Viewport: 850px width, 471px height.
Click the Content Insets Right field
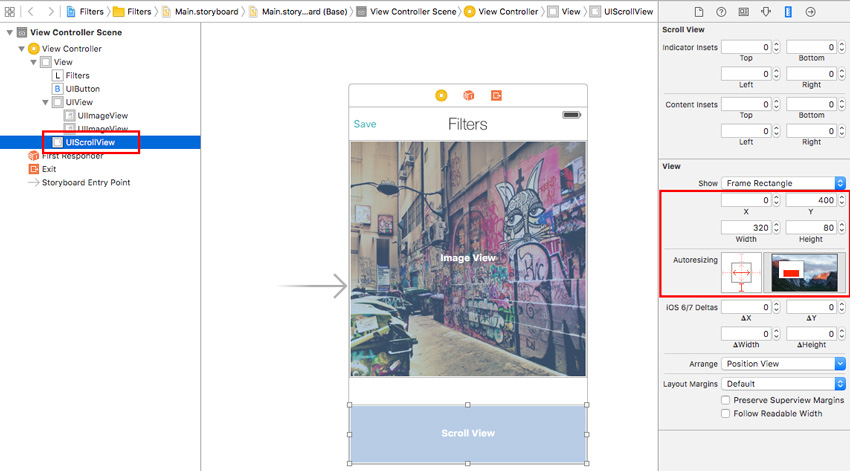811,131
